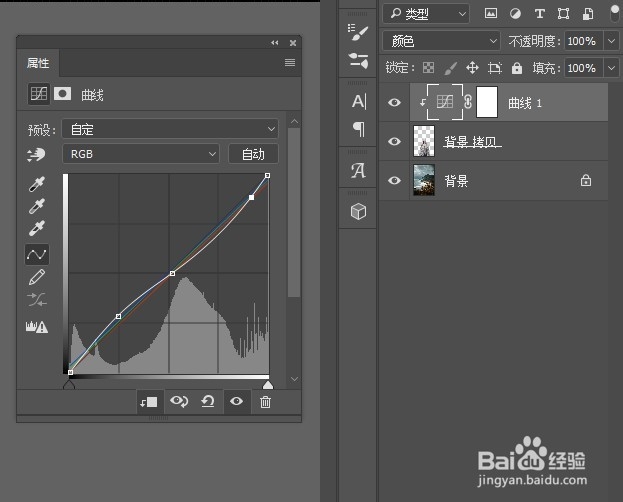Screen dimensions: 623x502
Task: Select the 曲线 1 layer mask thumbnail
Action: coord(487,102)
